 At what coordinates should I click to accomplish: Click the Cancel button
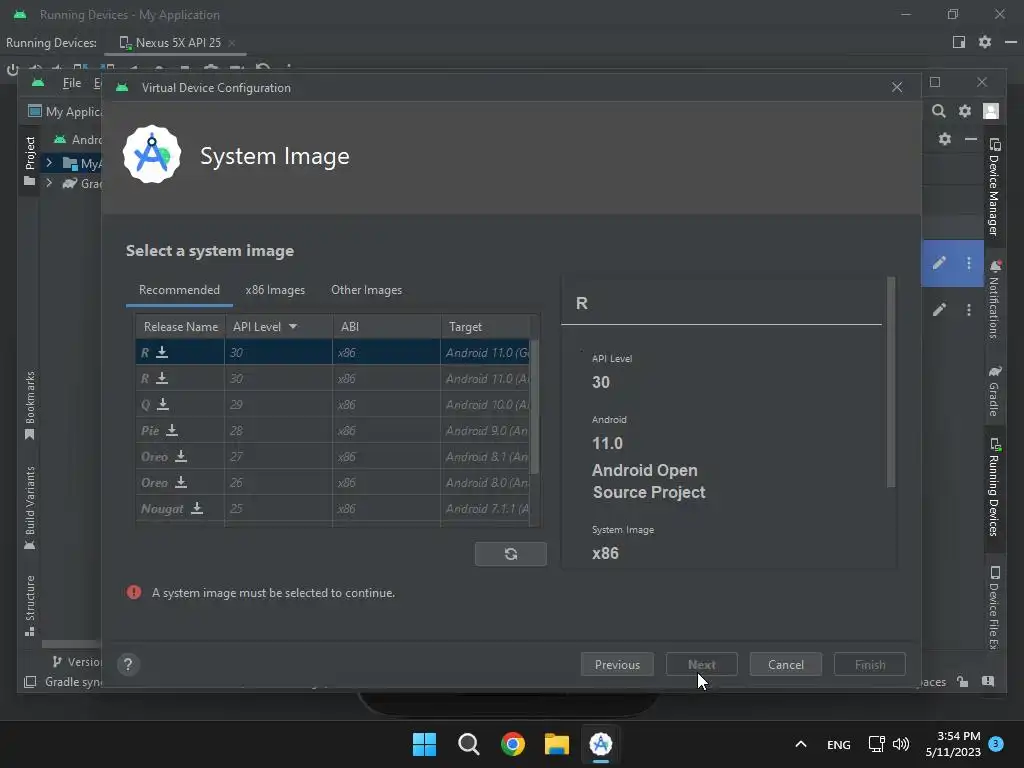tap(786, 664)
